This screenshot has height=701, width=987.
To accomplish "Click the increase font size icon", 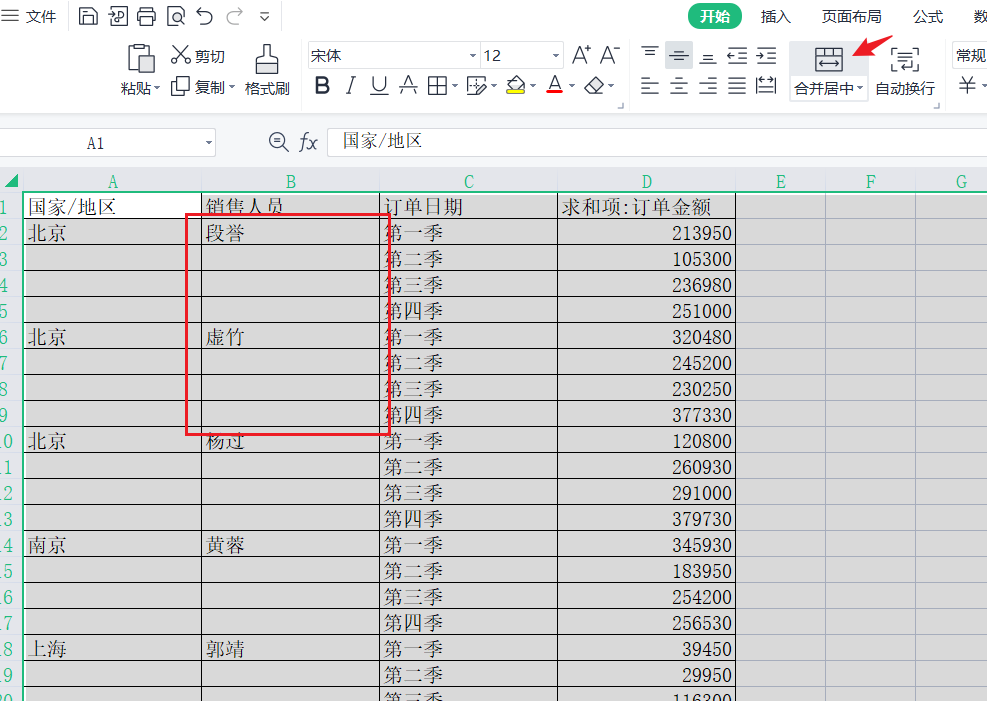I will click(581, 55).
